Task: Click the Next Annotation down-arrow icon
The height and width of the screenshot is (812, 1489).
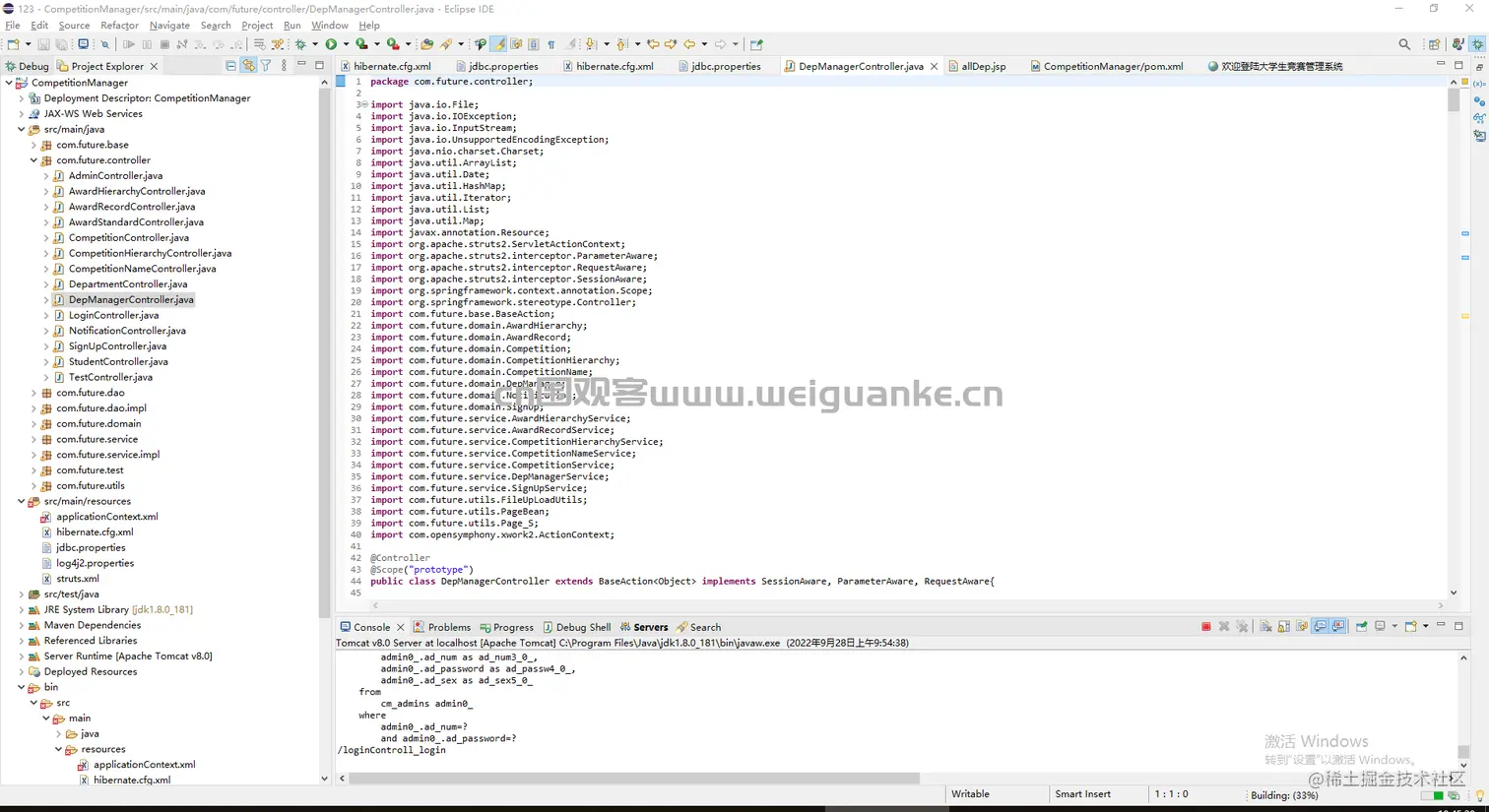Action: 589,44
